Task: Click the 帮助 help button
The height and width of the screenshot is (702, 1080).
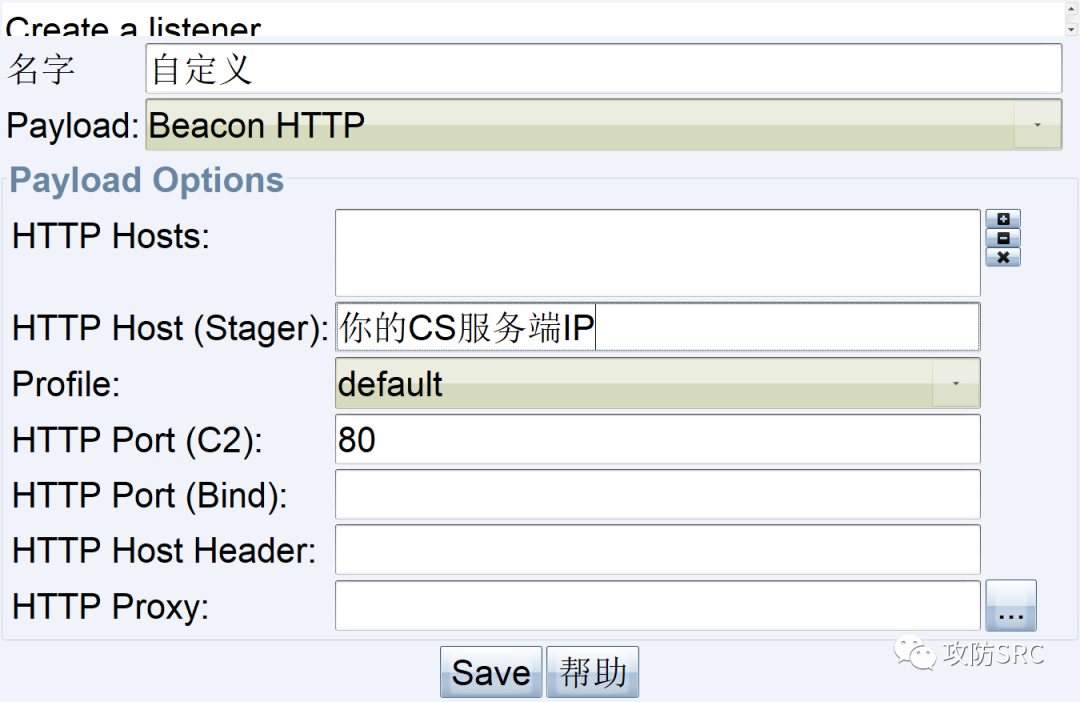Action: point(593,672)
